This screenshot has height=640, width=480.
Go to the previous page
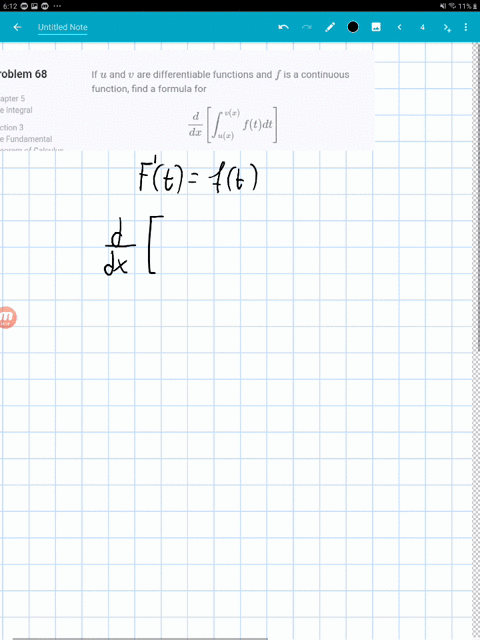(x=399, y=27)
